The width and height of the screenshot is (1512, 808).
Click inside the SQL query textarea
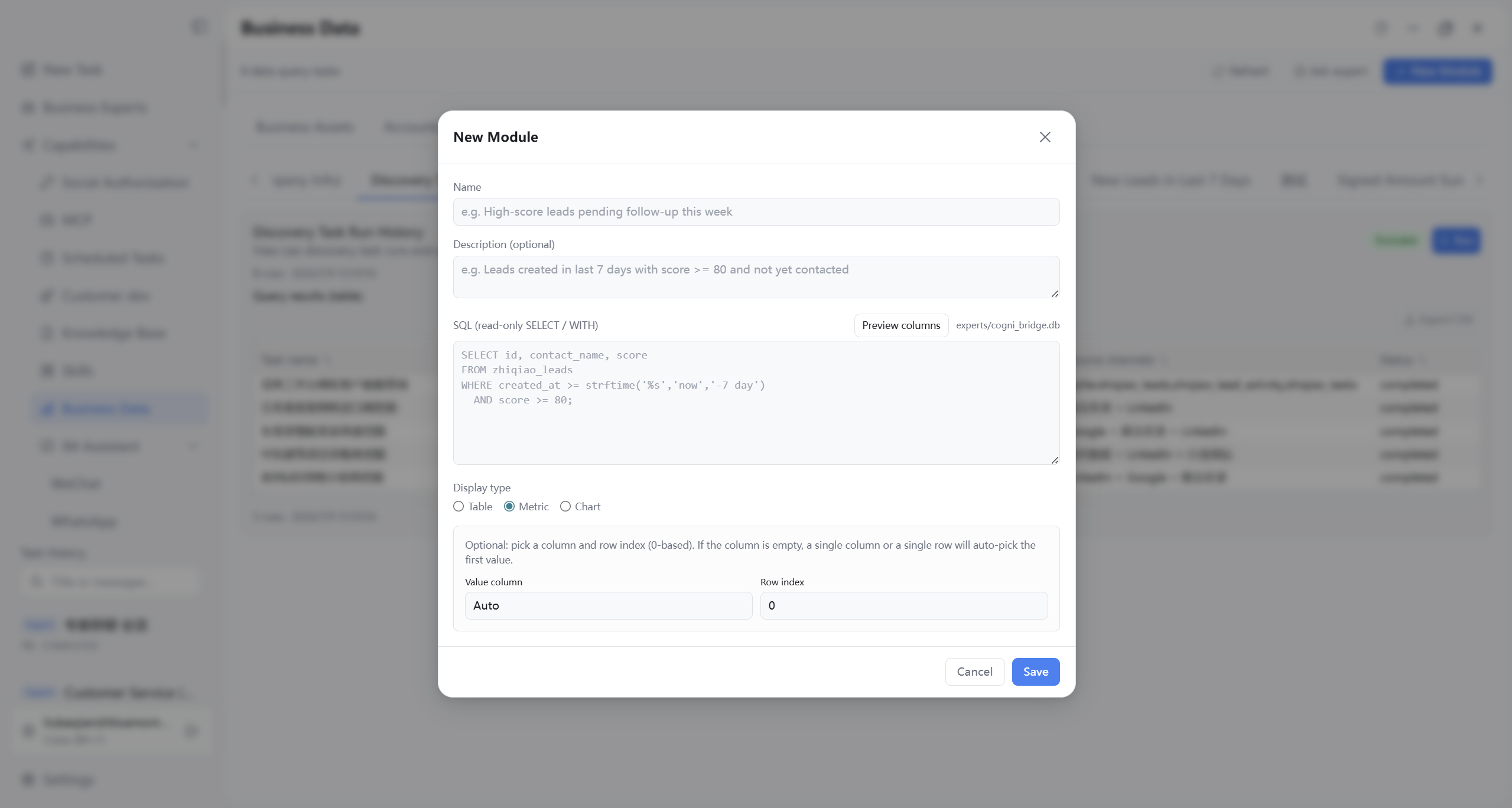coord(756,403)
